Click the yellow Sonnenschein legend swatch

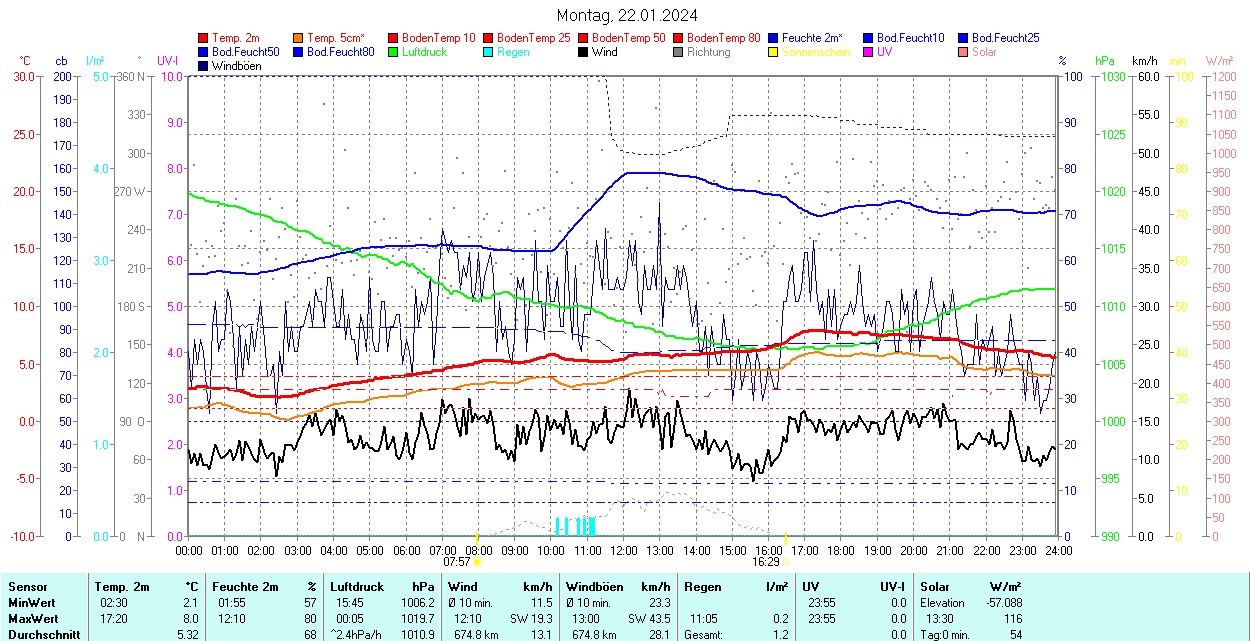pos(773,52)
